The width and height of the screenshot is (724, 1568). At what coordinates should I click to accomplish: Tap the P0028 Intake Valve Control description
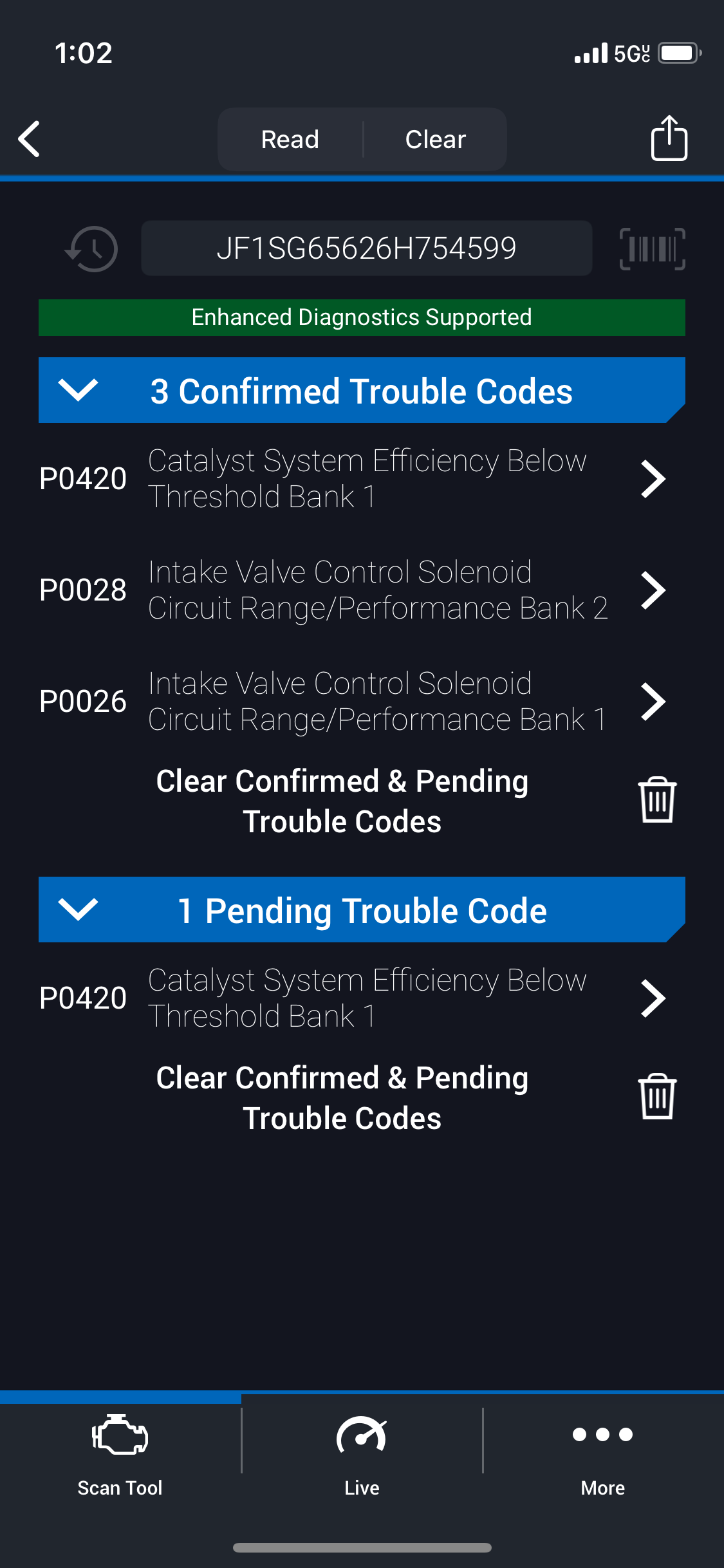(377, 590)
